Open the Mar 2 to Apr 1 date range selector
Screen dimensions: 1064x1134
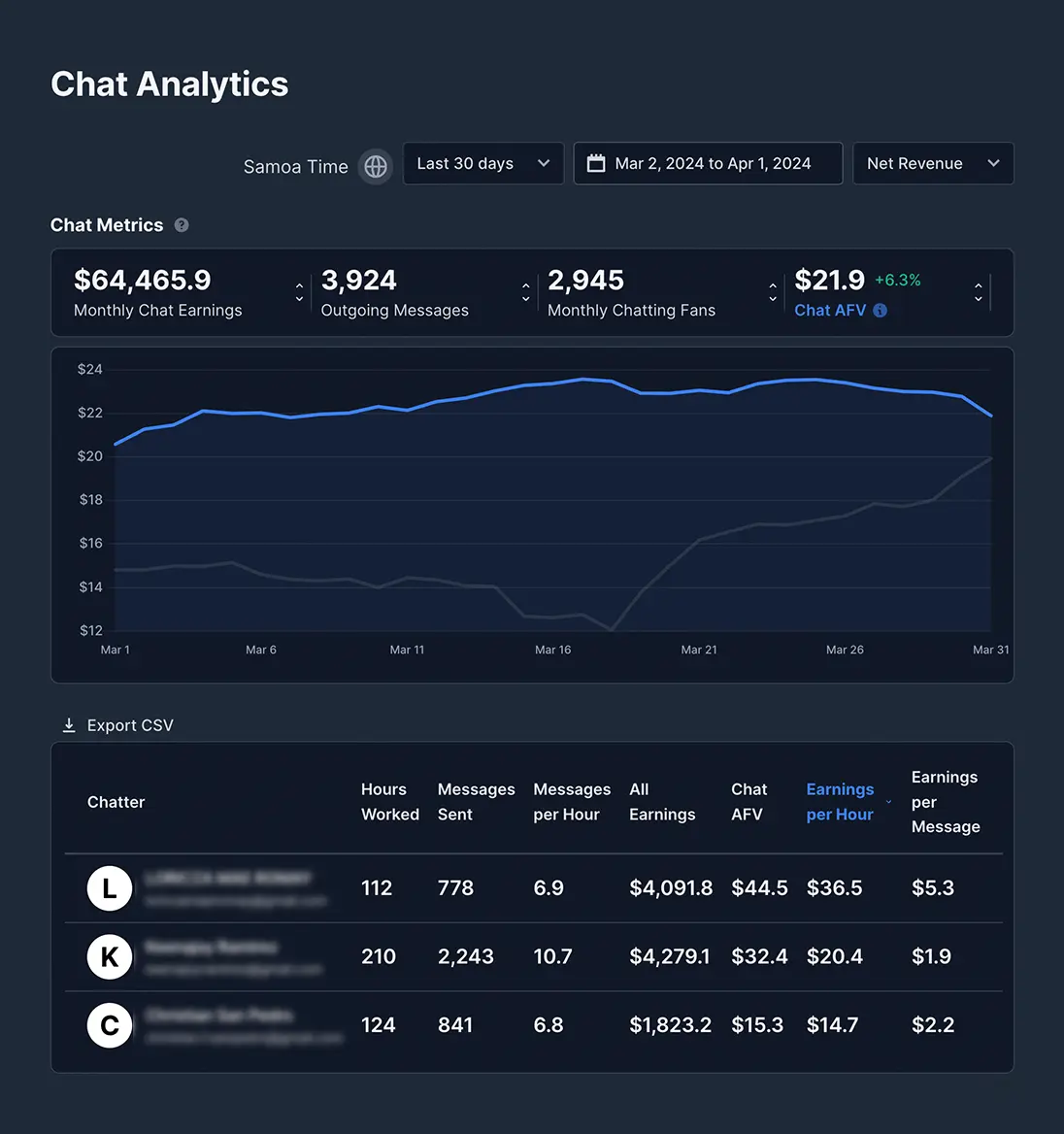click(708, 163)
